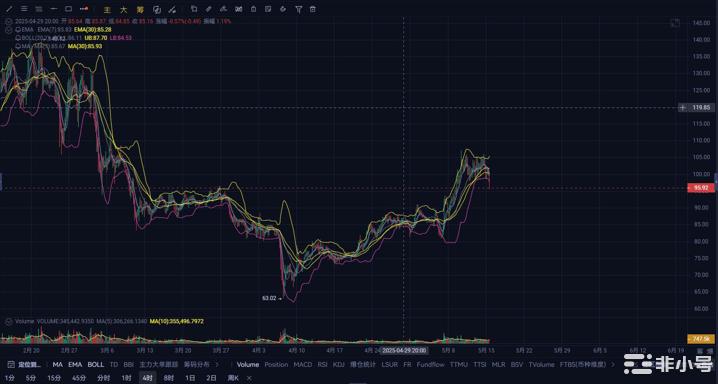Click the eraser tool icon
The height and width of the screenshot is (384, 718).
pos(283,9)
